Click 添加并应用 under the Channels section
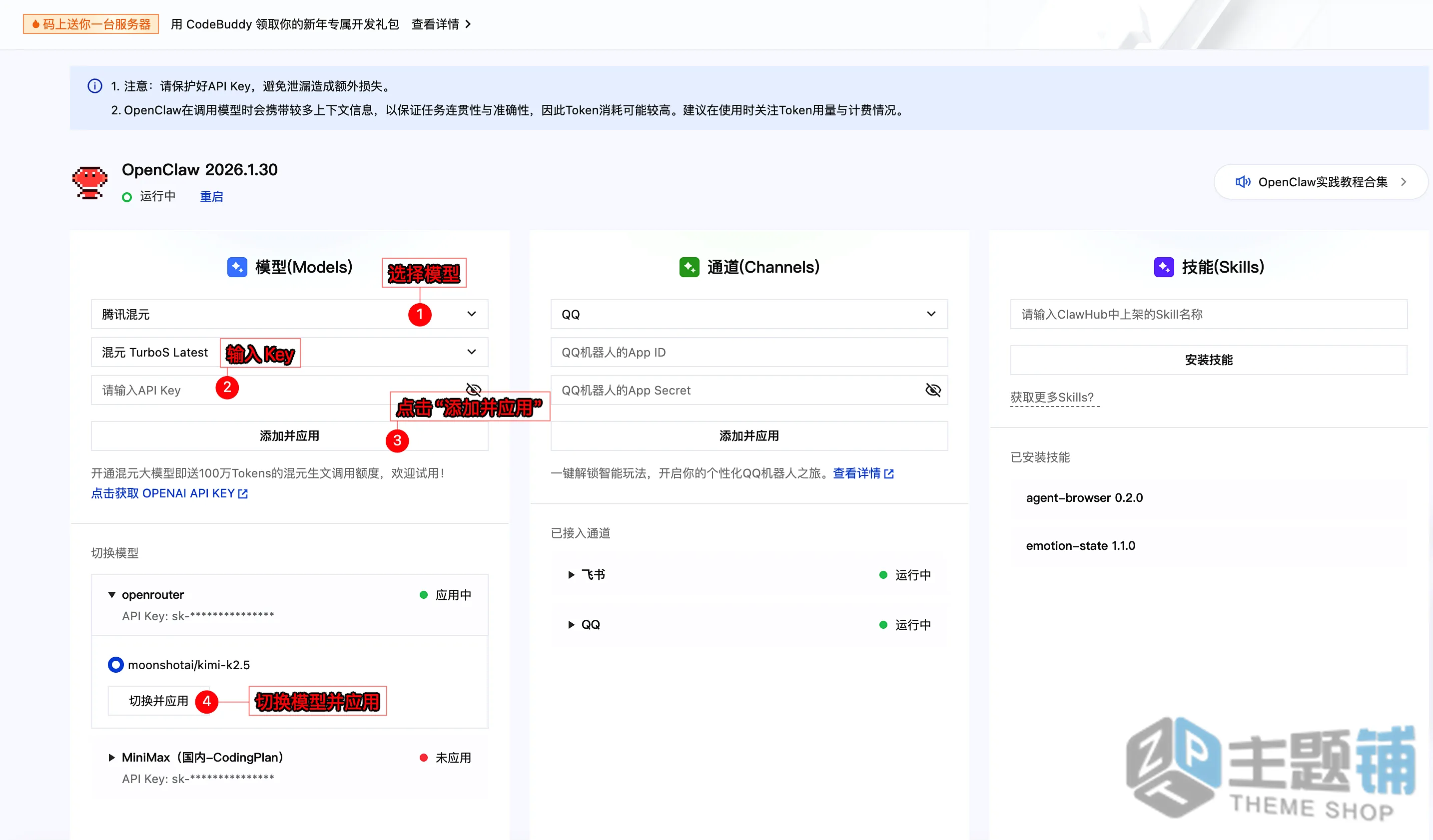Image resolution: width=1433 pixels, height=840 pixels. point(749,436)
